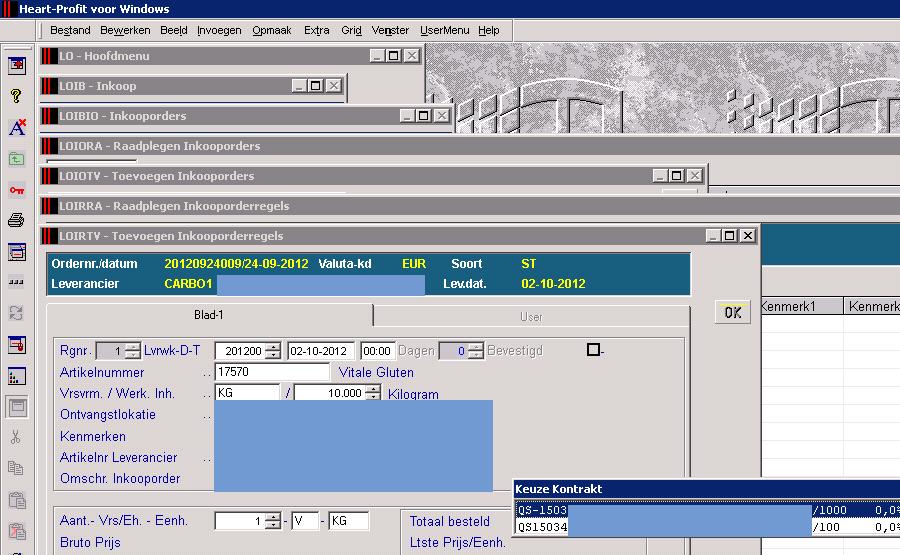The width and height of the screenshot is (900, 555).
Task: Click the window-with-red-mark icon at sidebar top
Action: point(17,65)
